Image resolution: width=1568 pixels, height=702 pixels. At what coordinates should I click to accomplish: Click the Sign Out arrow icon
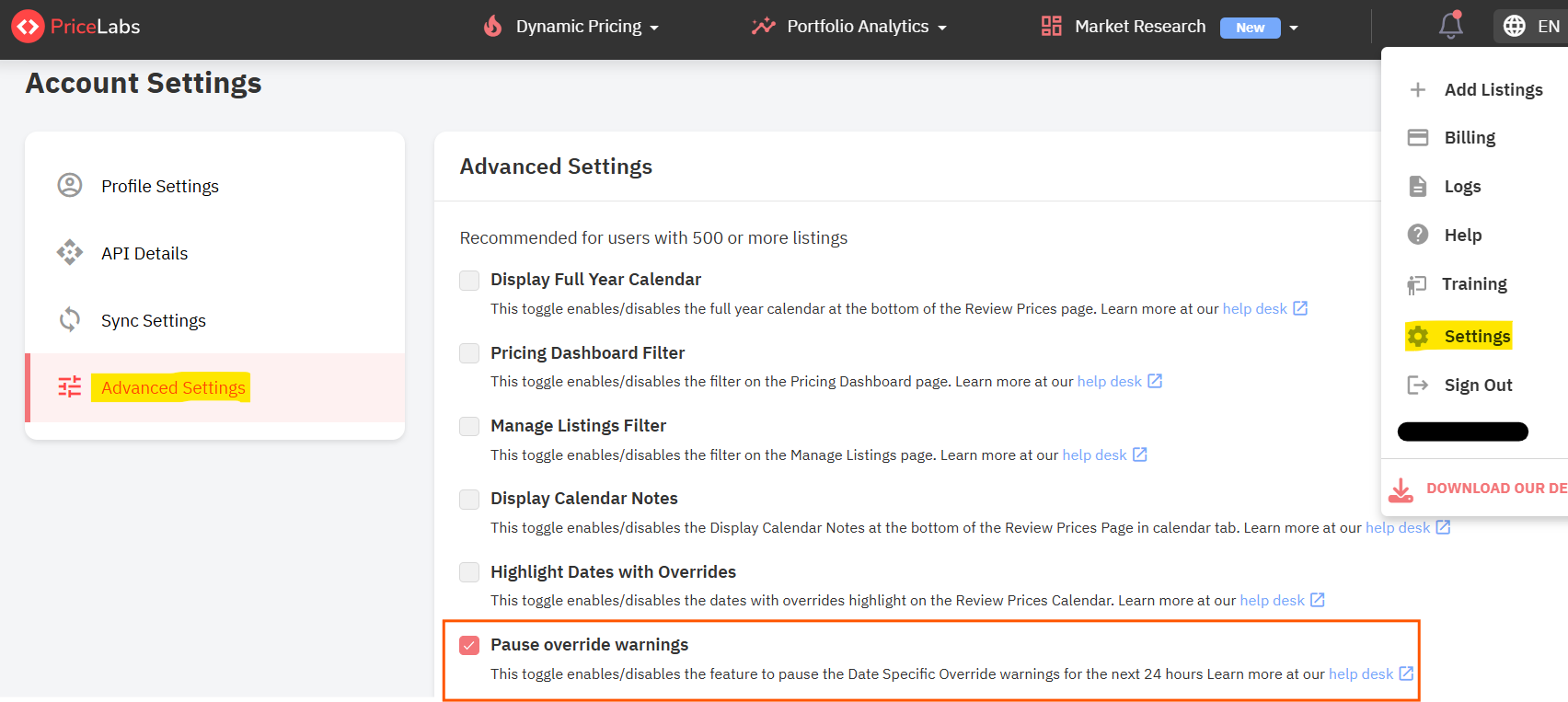coord(1418,385)
